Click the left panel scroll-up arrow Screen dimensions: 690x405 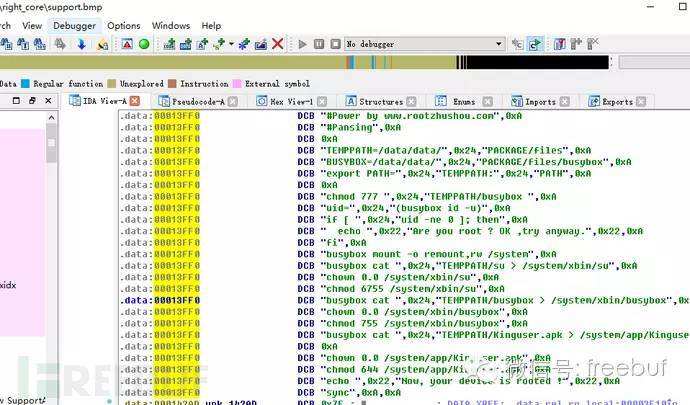[x=51, y=118]
